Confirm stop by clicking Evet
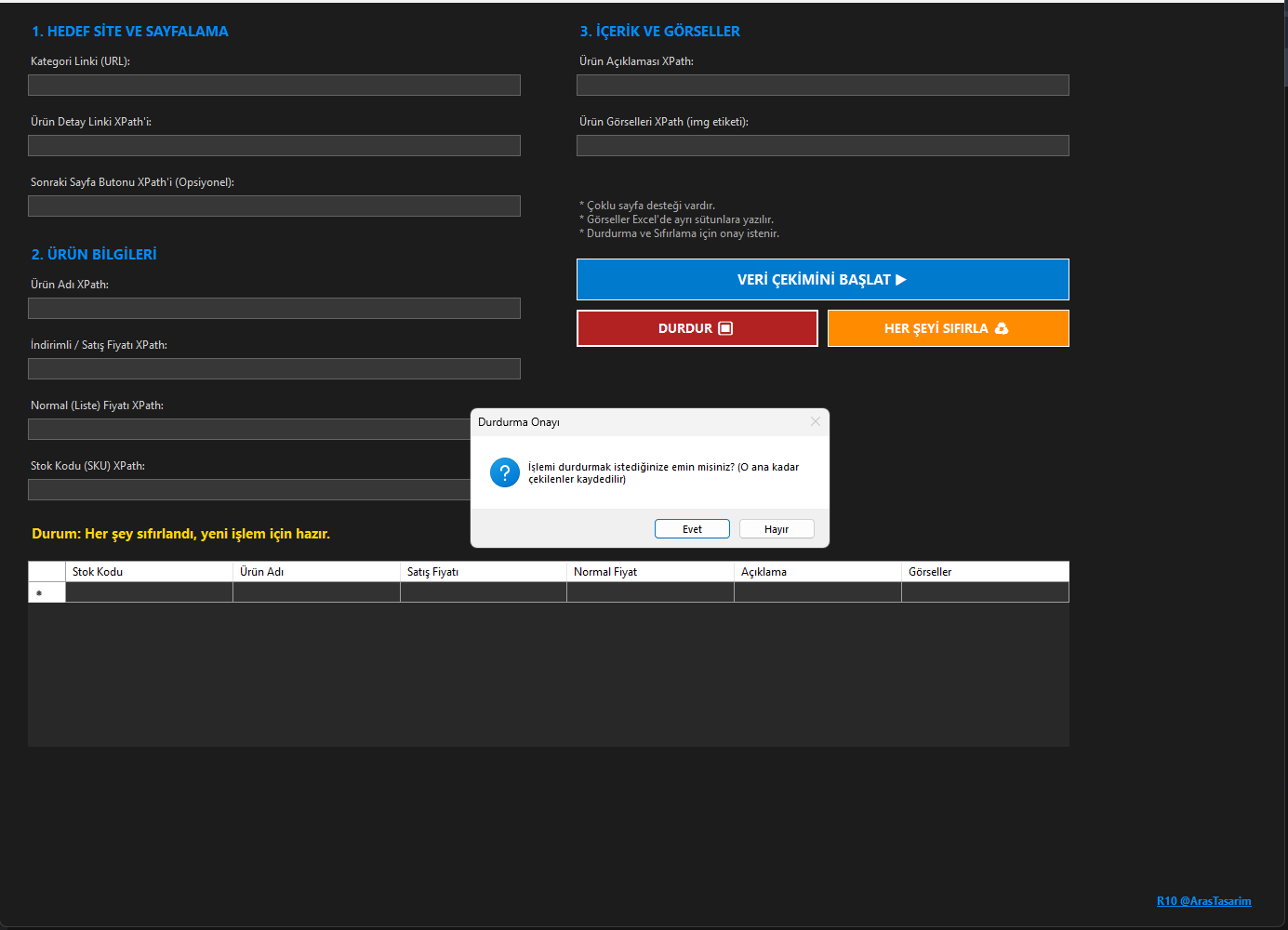 [x=692, y=529]
